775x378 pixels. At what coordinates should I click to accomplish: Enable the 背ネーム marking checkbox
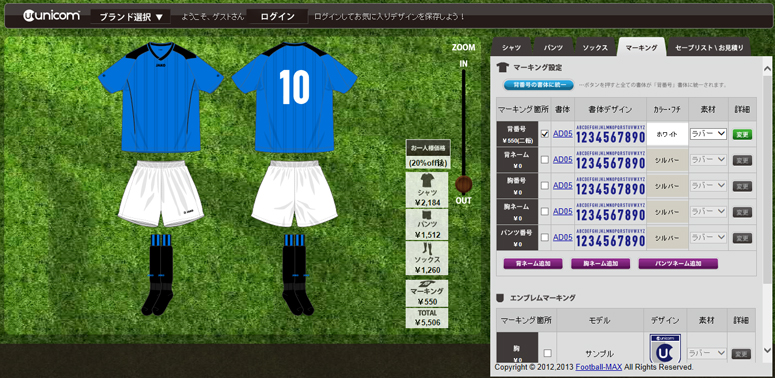[545, 160]
